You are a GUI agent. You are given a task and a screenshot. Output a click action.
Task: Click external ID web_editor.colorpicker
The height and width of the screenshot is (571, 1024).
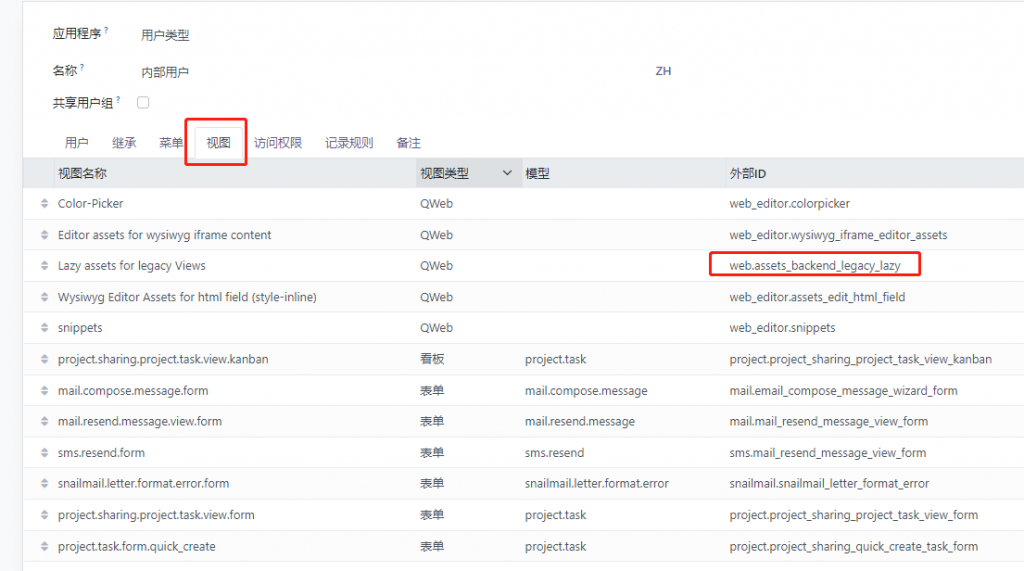coord(790,203)
